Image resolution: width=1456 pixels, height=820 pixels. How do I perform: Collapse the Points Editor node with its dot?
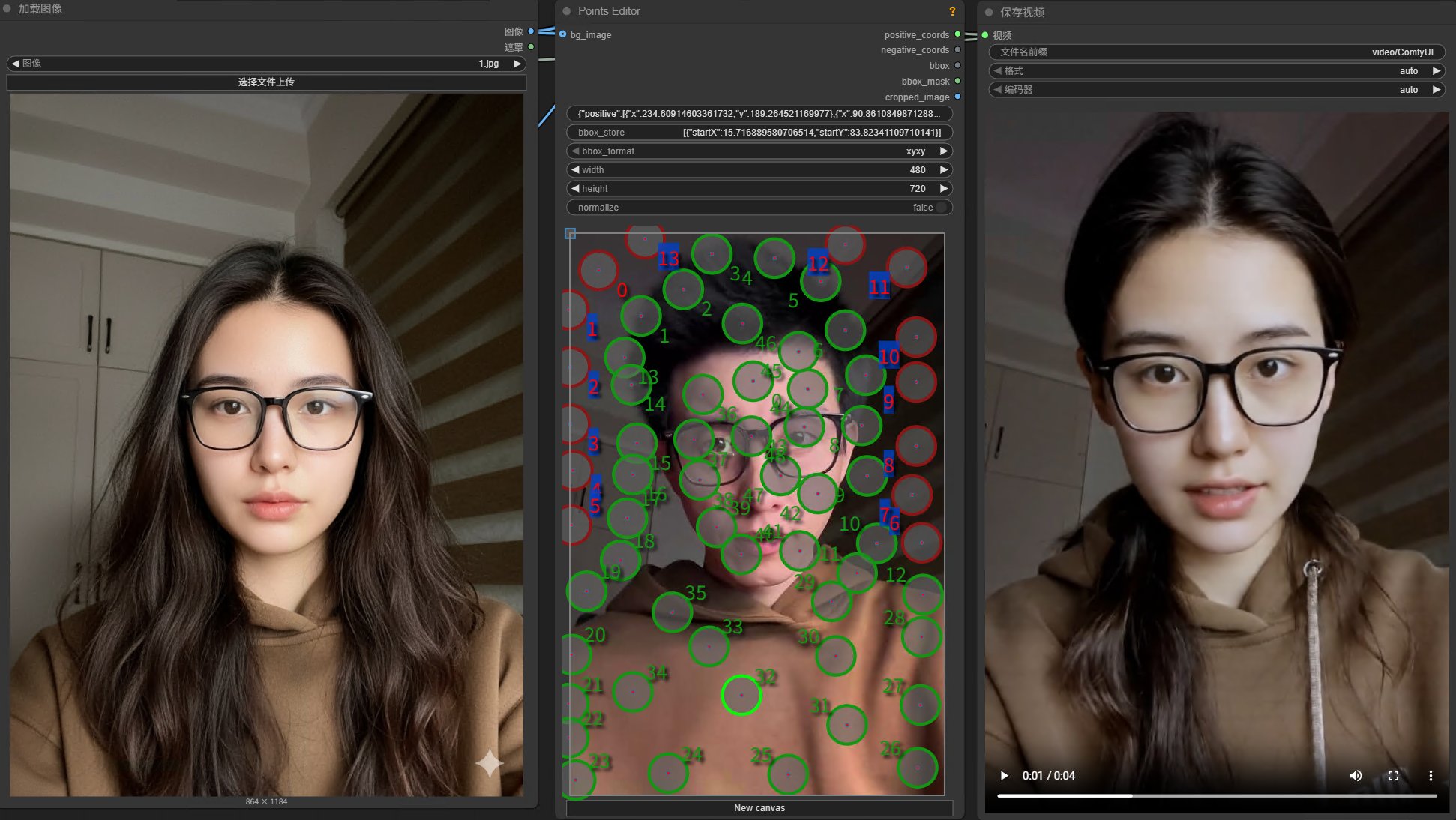pos(567,11)
